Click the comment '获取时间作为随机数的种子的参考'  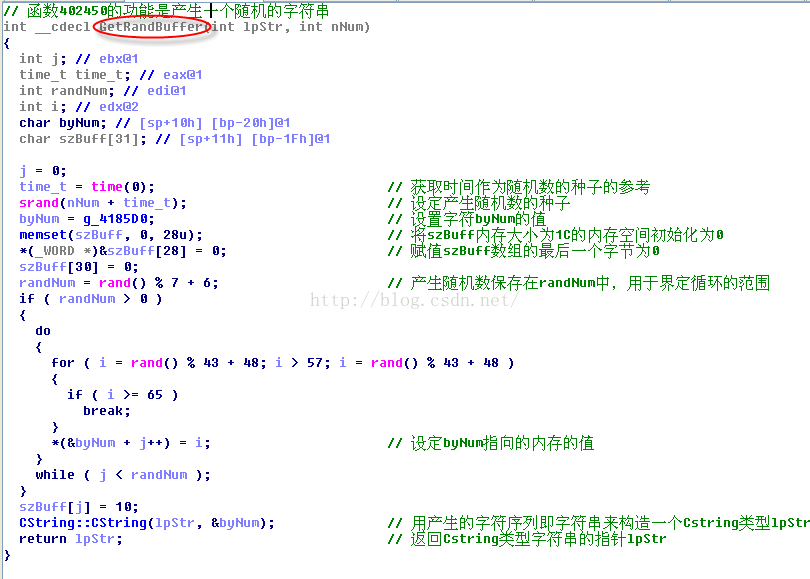coord(519,187)
